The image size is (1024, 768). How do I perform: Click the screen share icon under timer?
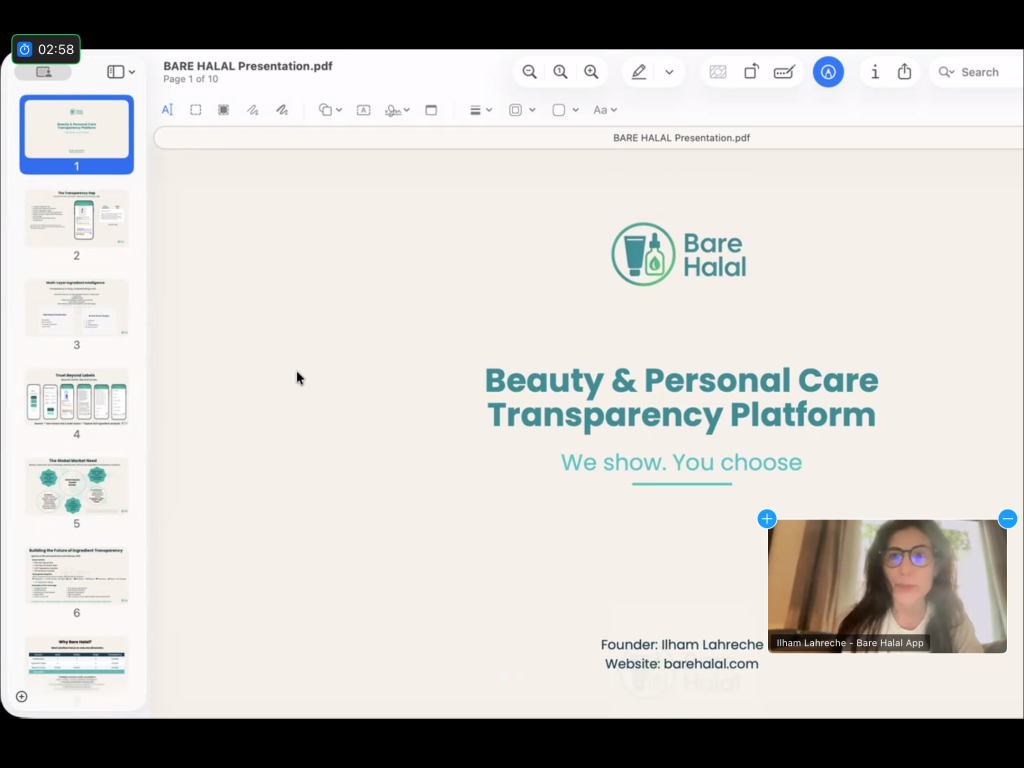click(43, 72)
